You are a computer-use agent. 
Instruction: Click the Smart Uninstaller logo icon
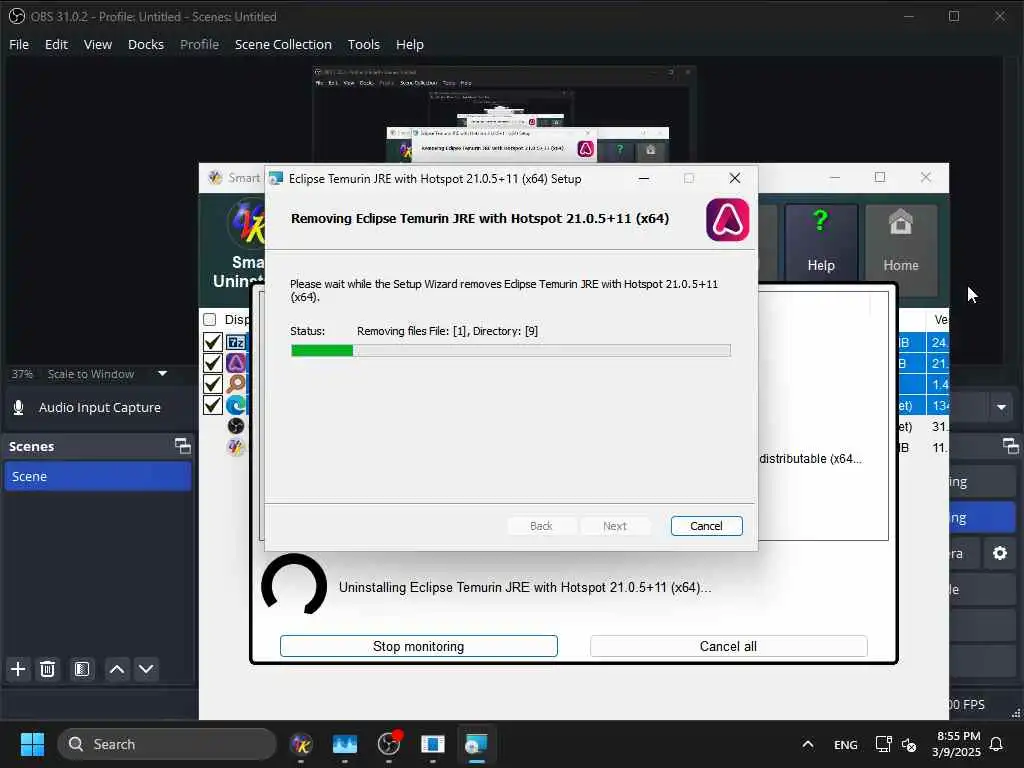[247, 223]
